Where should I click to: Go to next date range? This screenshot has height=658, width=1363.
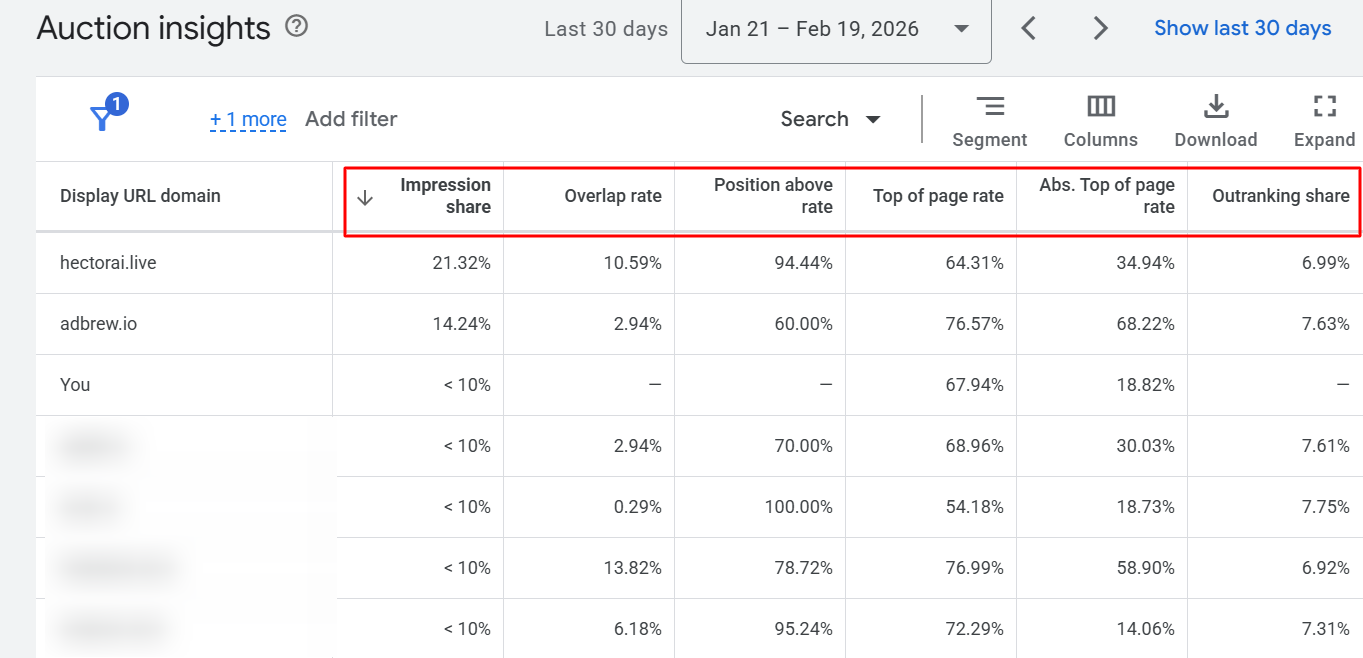pyautogui.click(x=1100, y=29)
